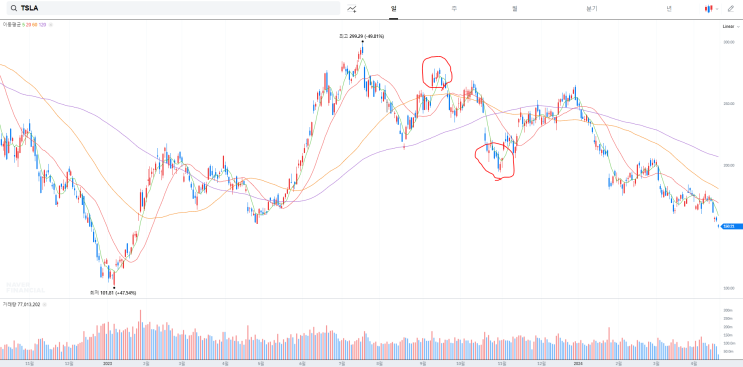743x367 pixels.
Task: Remove the moving average indicator
Action: coord(50,24)
